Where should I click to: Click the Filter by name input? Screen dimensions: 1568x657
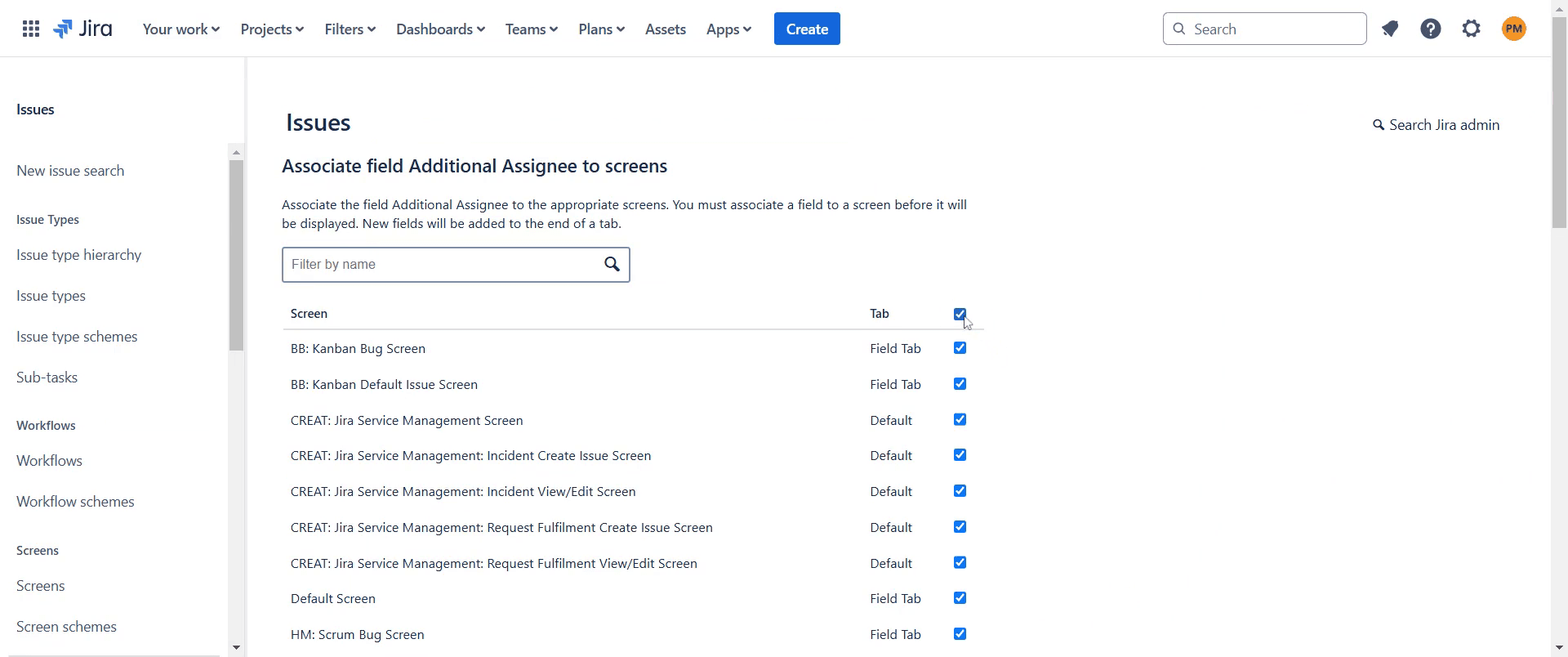tap(456, 265)
